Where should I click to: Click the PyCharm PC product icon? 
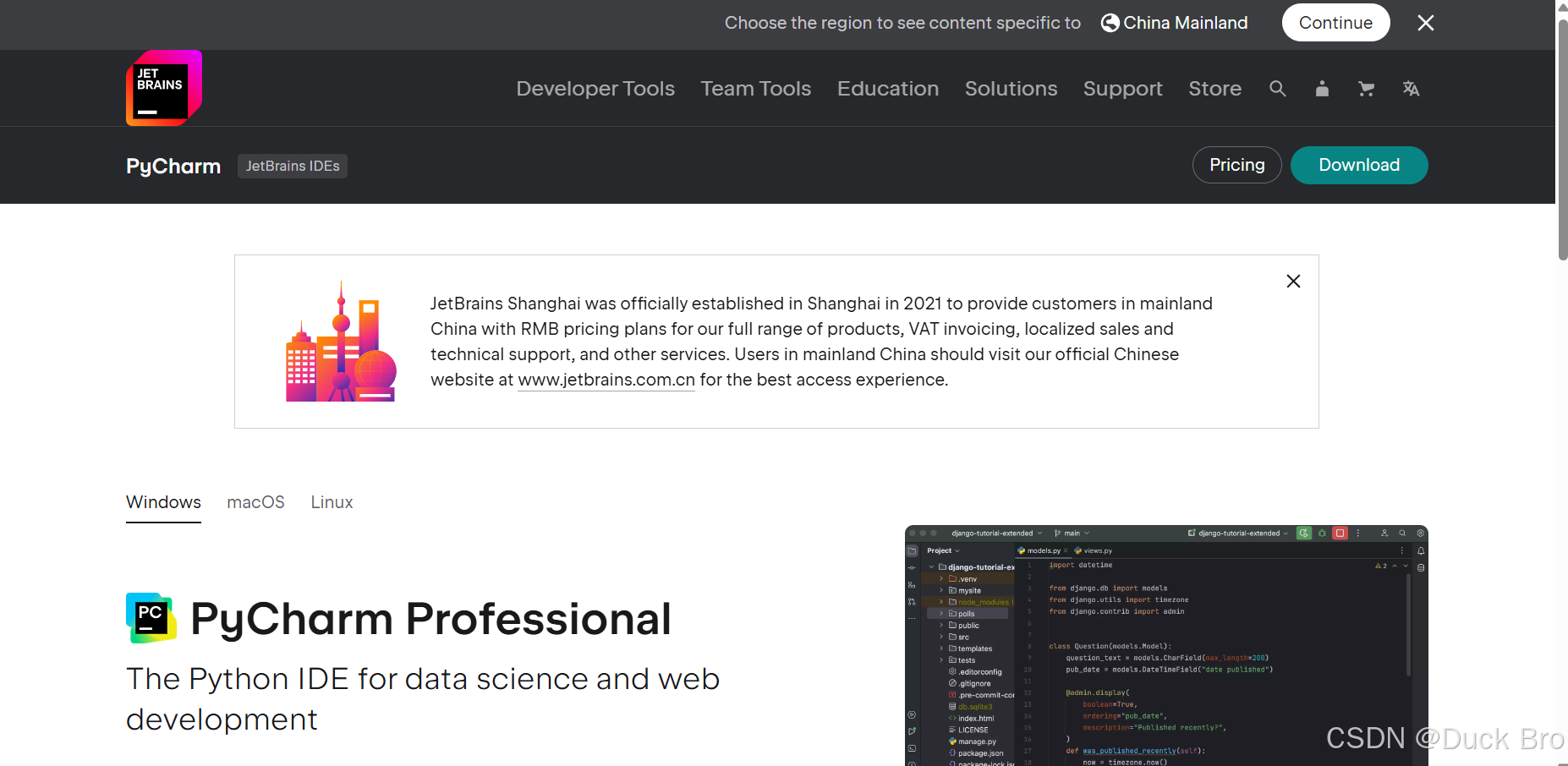click(x=151, y=618)
